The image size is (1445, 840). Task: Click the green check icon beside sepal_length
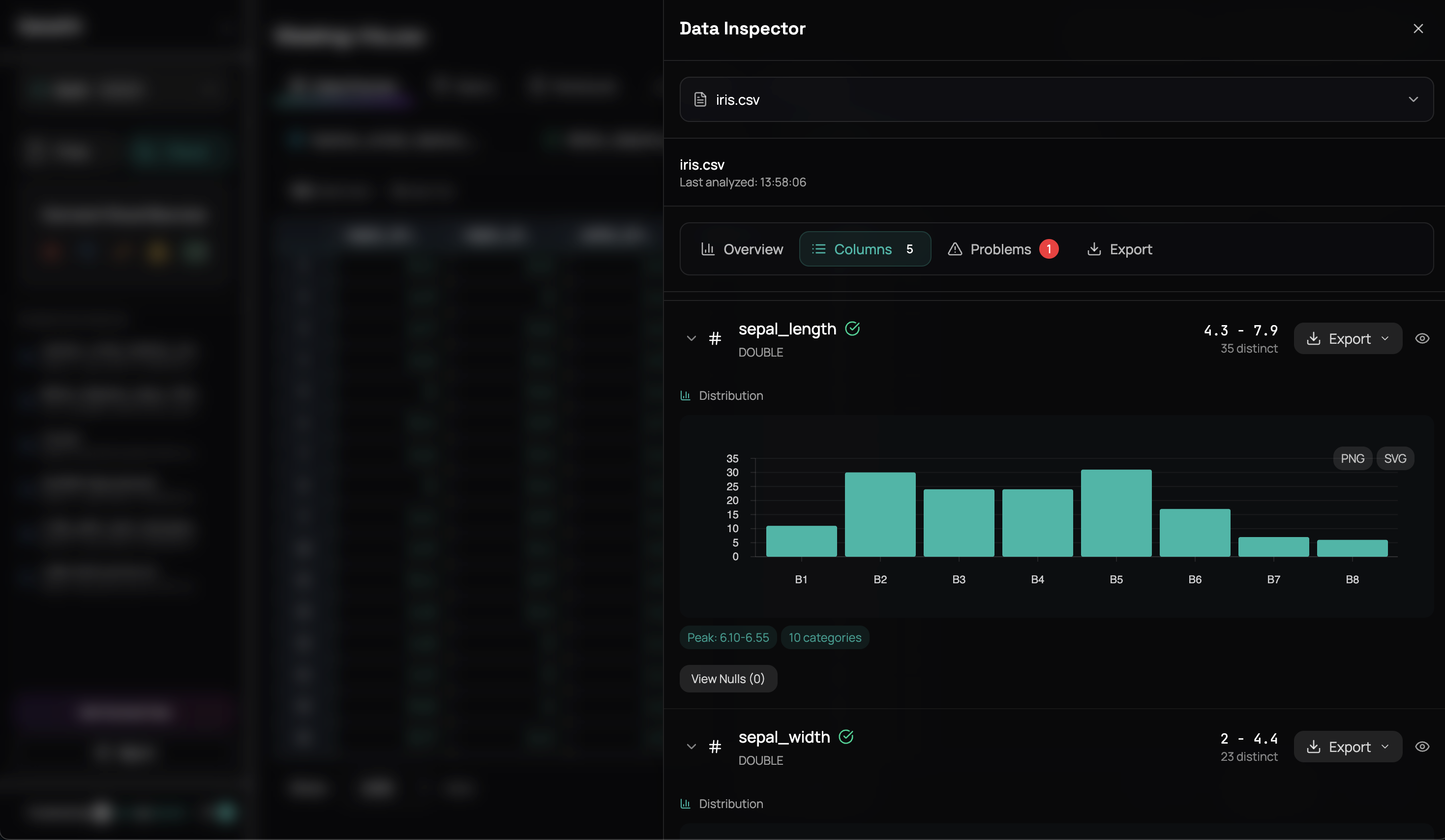coord(852,329)
